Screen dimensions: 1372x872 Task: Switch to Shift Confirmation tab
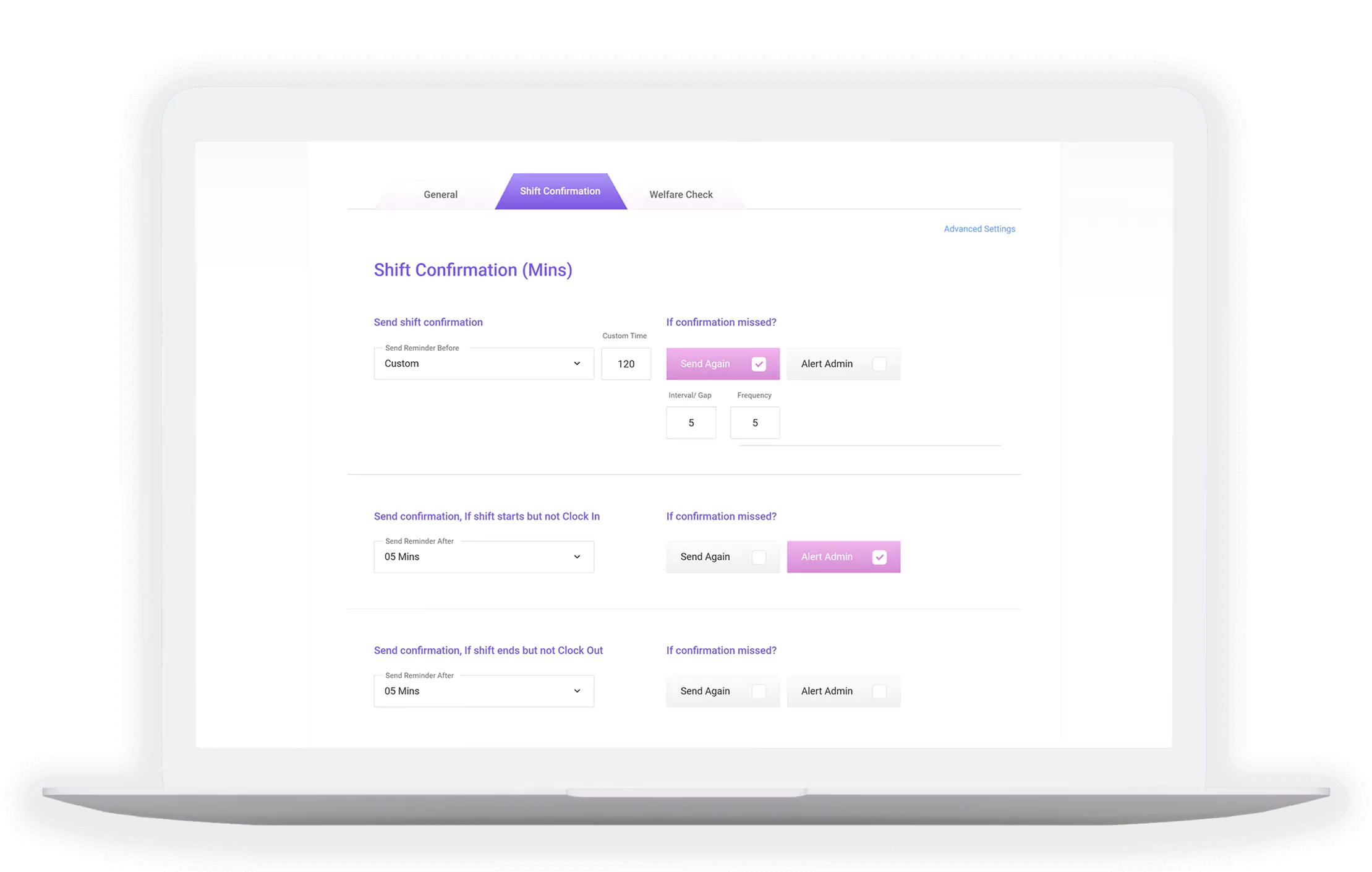click(560, 191)
